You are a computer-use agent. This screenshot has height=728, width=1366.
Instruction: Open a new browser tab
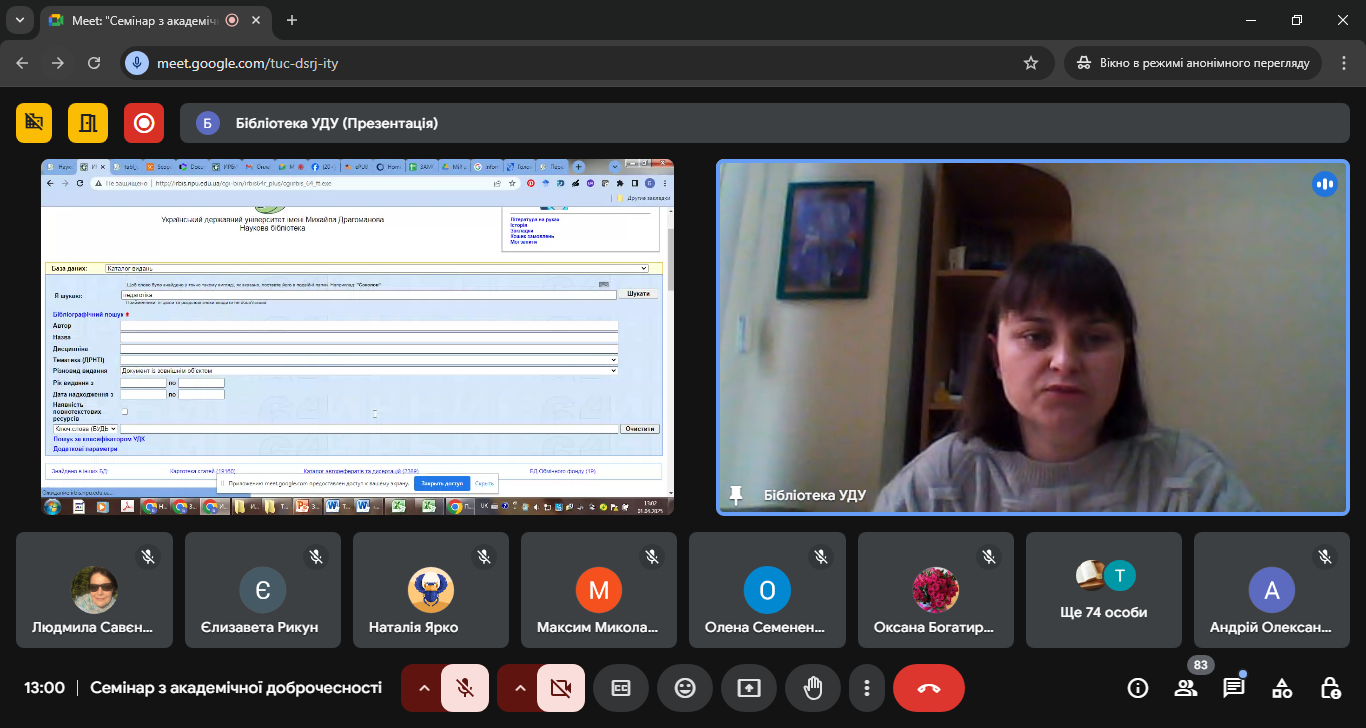[292, 20]
